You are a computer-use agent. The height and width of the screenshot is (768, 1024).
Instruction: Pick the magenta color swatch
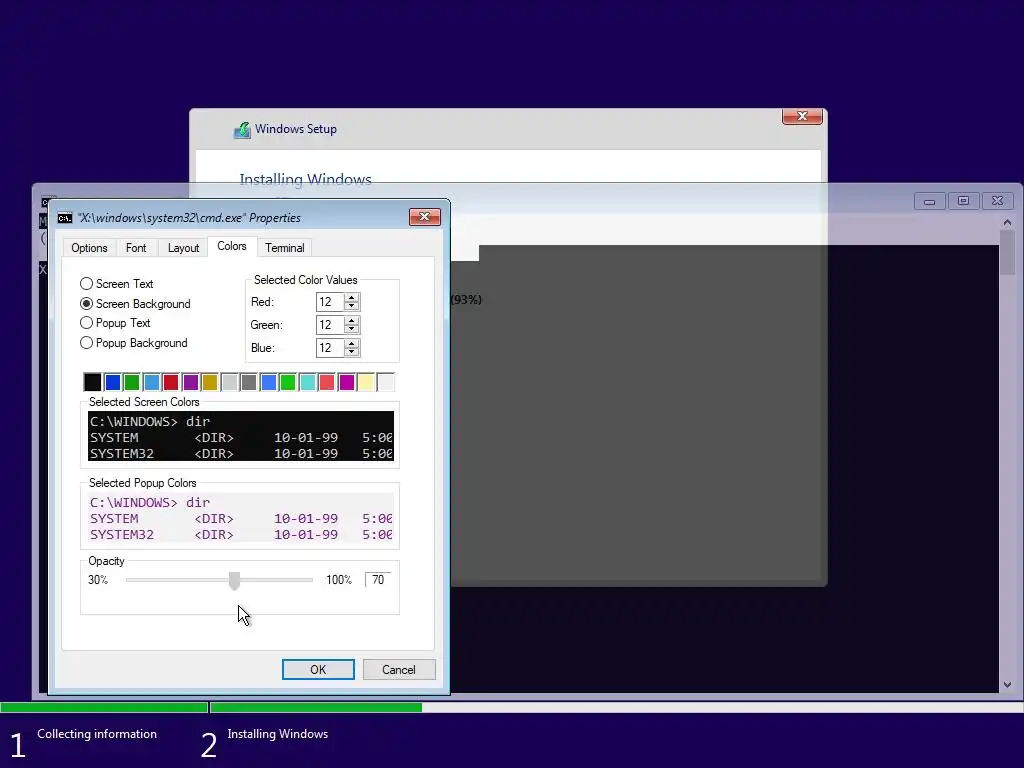point(347,382)
